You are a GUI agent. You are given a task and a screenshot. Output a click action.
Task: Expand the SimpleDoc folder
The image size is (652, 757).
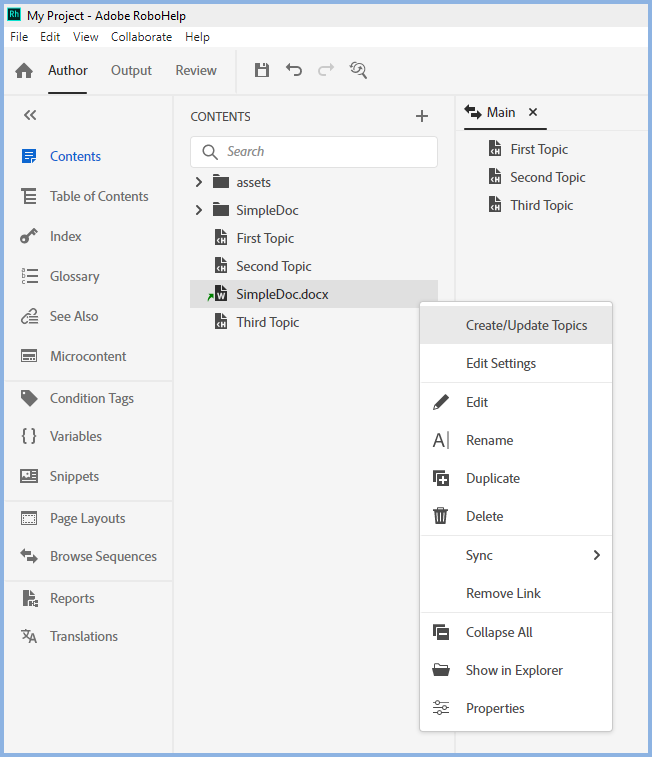tap(198, 210)
